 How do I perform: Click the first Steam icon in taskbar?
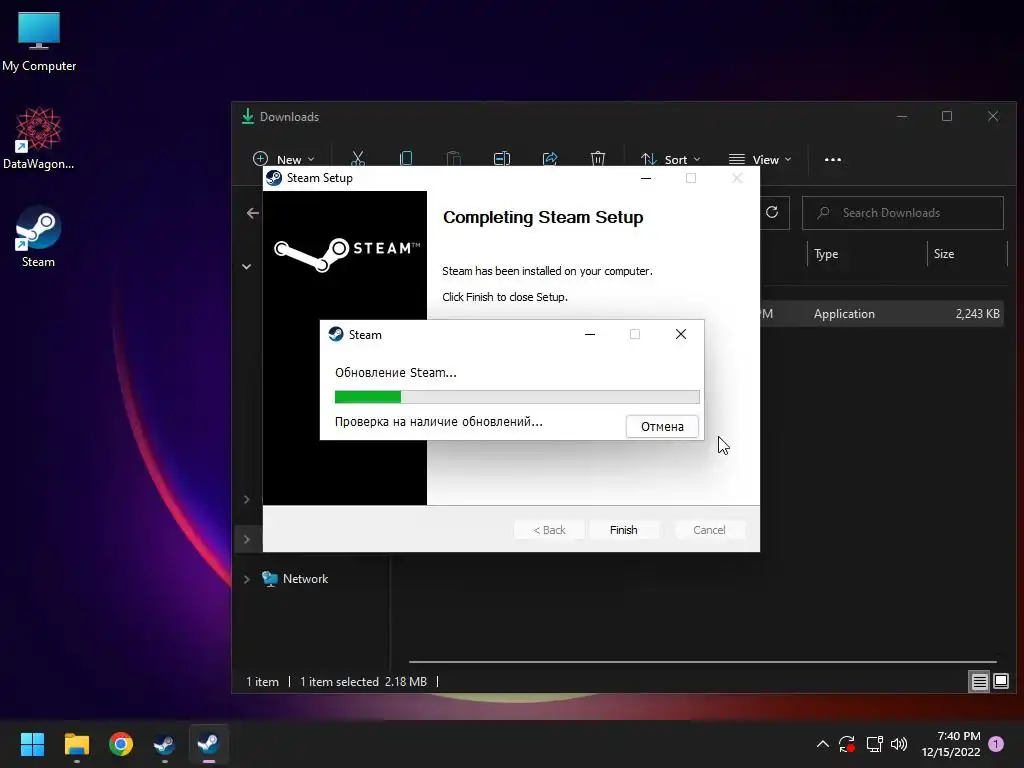tap(165, 744)
